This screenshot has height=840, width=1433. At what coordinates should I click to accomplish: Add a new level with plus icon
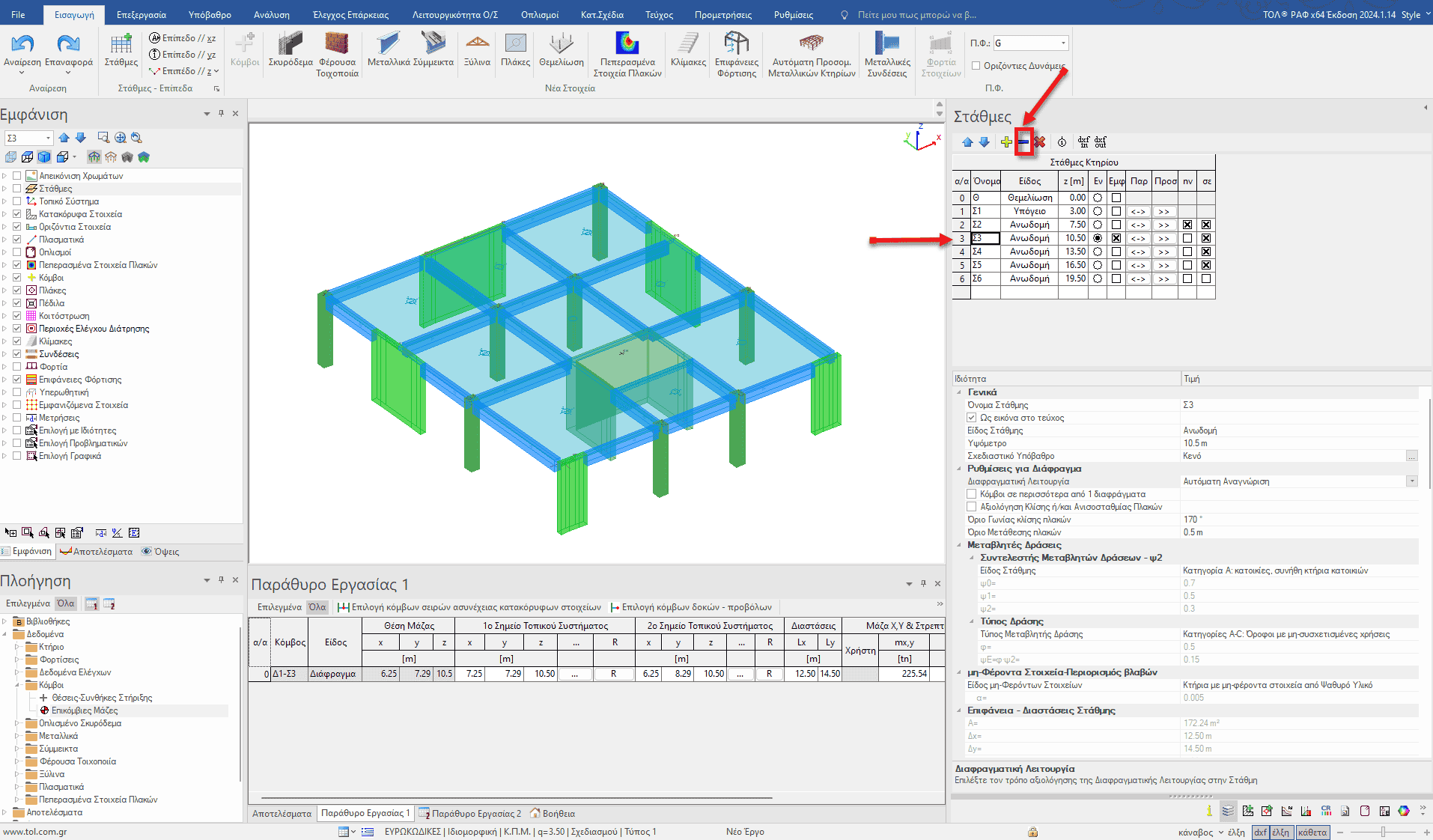point(1006,142)
